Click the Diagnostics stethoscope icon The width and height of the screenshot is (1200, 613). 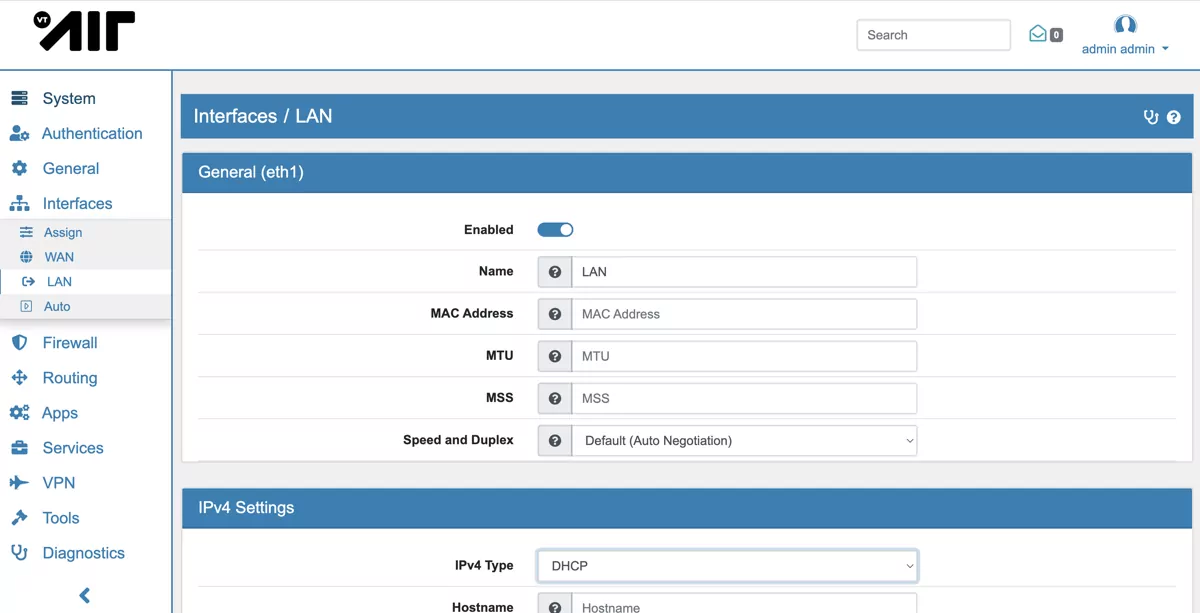(19, 552)
